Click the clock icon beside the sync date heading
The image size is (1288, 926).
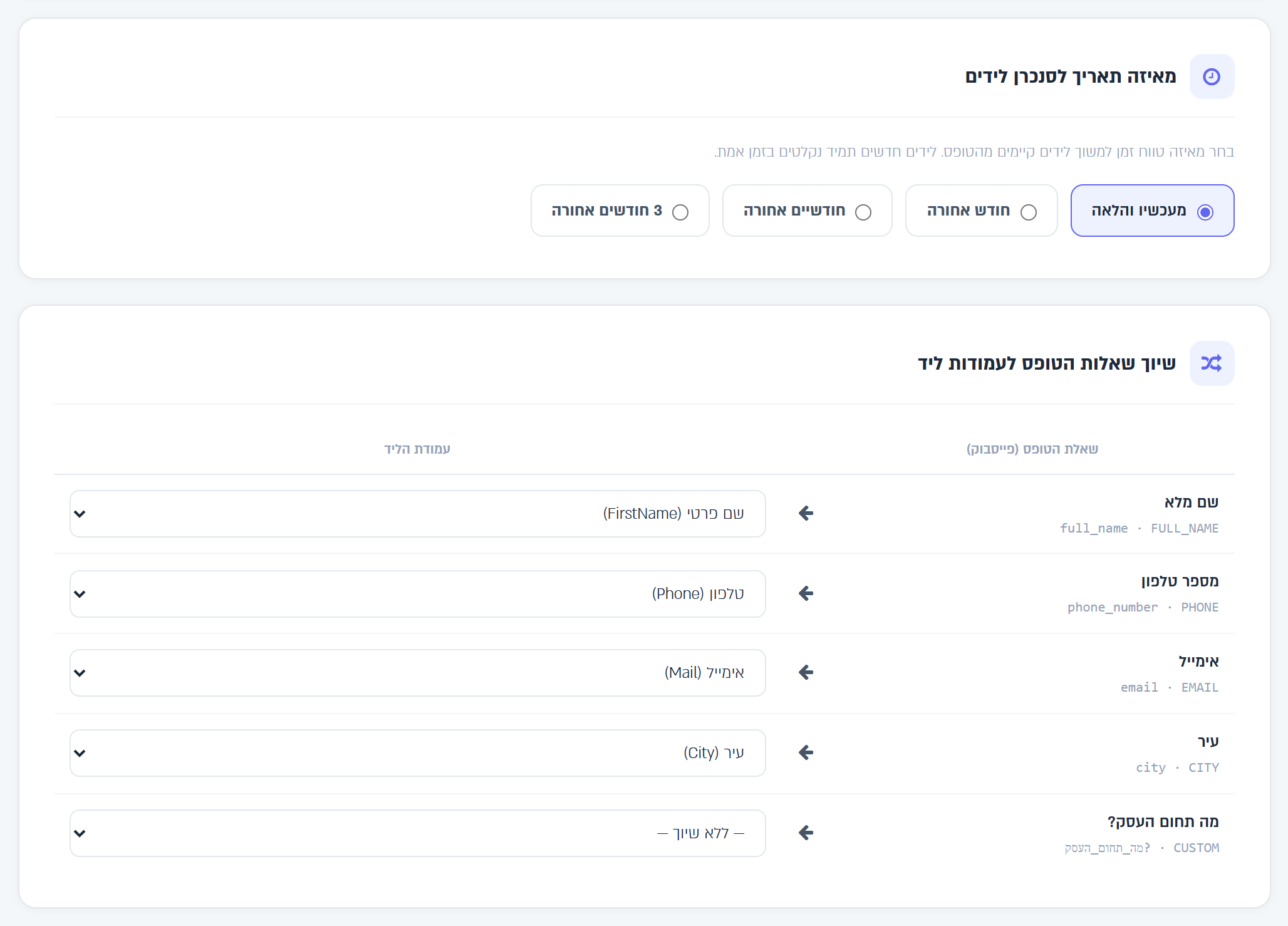(1212, 76)
